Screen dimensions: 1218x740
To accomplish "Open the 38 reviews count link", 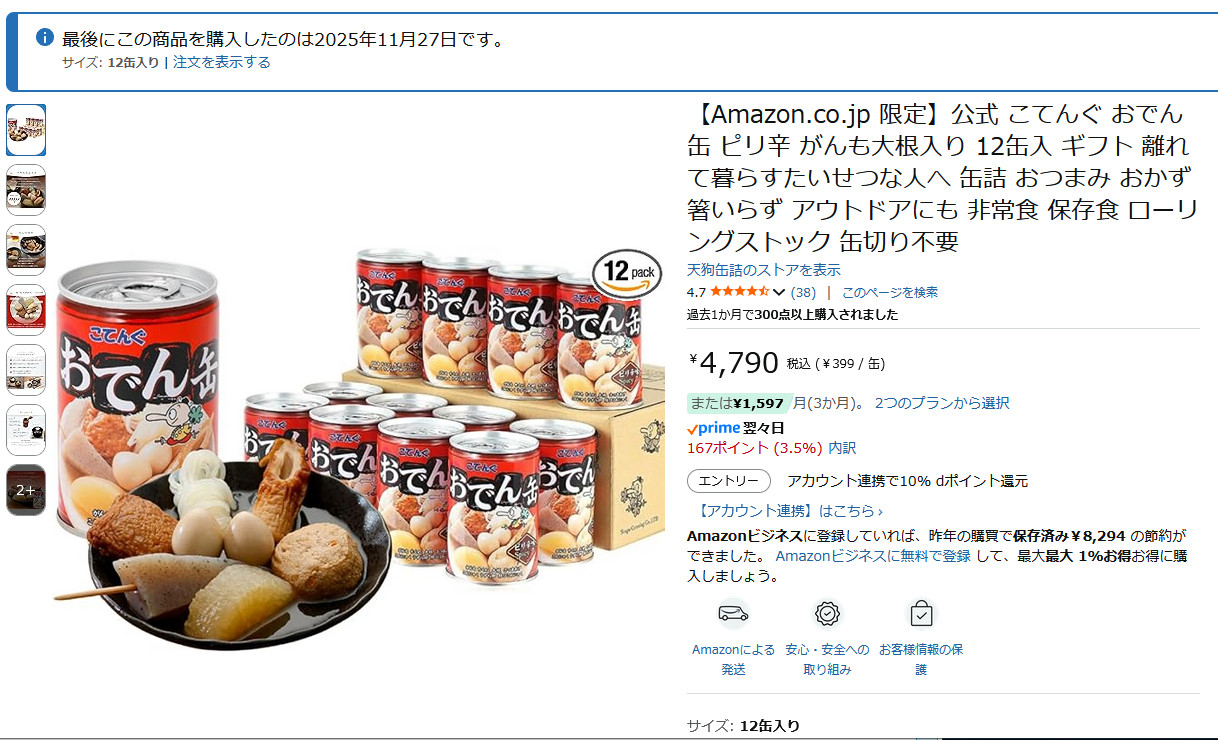I will tap(803, 292).
